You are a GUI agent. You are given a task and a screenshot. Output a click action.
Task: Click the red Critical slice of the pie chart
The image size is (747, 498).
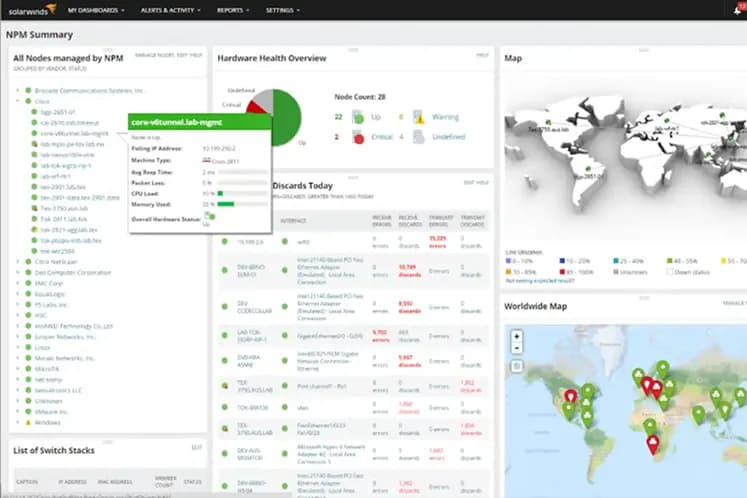(256, 108)
